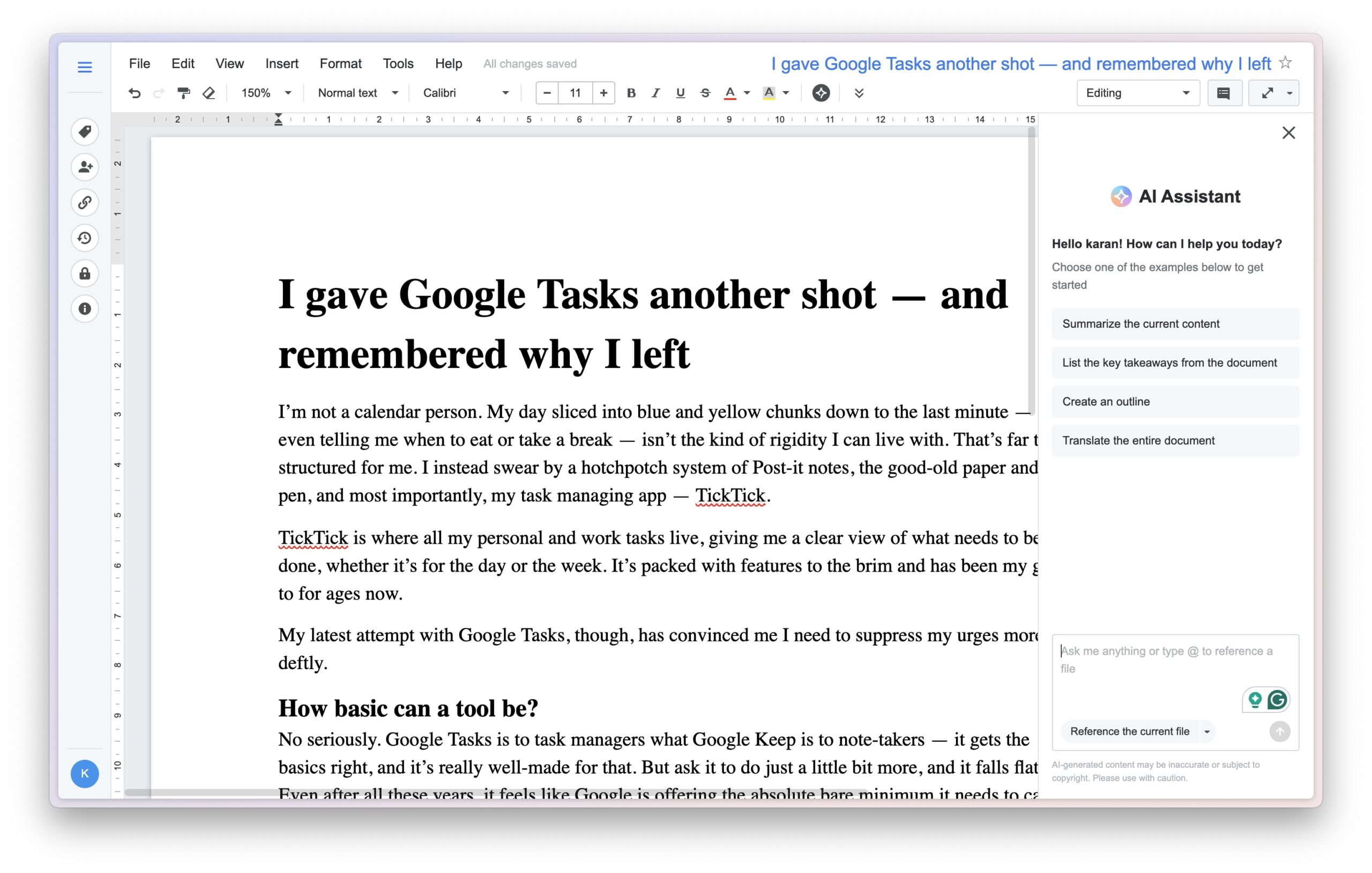Click the tag icon in left sidebar
The width and height of the screenshot is (1372, 873).
point(85,132)
